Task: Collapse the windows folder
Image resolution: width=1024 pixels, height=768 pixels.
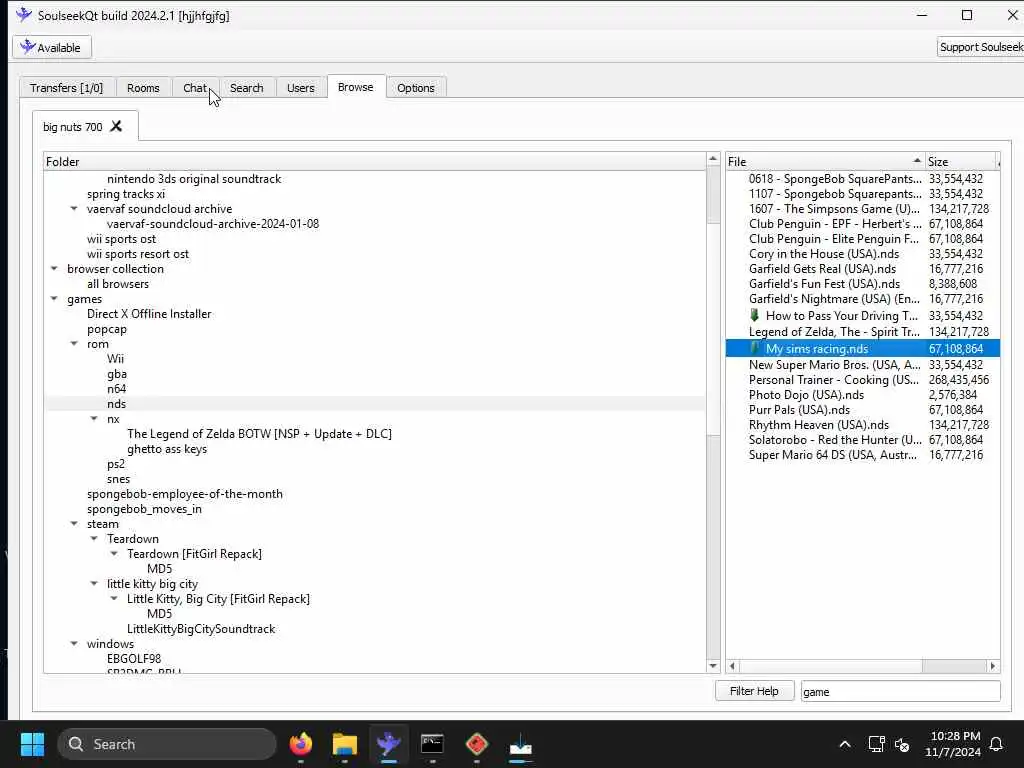Action: (74, 644)
